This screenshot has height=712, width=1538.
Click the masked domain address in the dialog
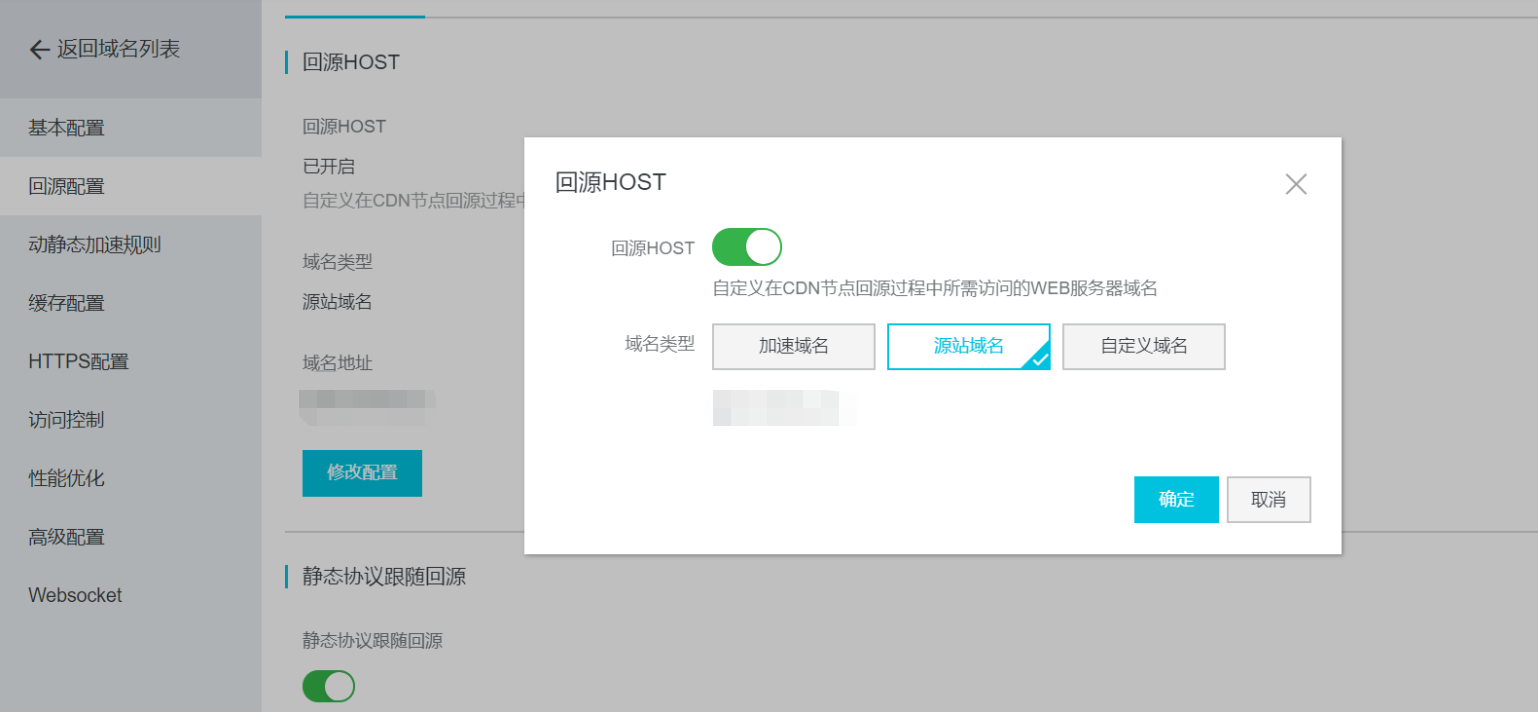(x=783, y=409)
